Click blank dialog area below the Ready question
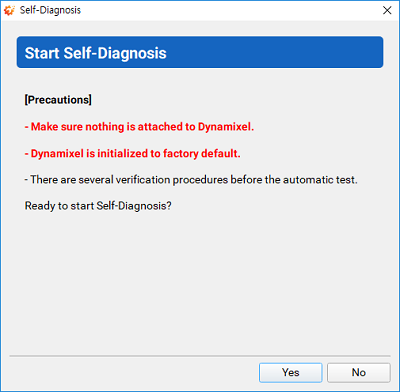The height and width of the screenshot is (392, 400). 200,283
